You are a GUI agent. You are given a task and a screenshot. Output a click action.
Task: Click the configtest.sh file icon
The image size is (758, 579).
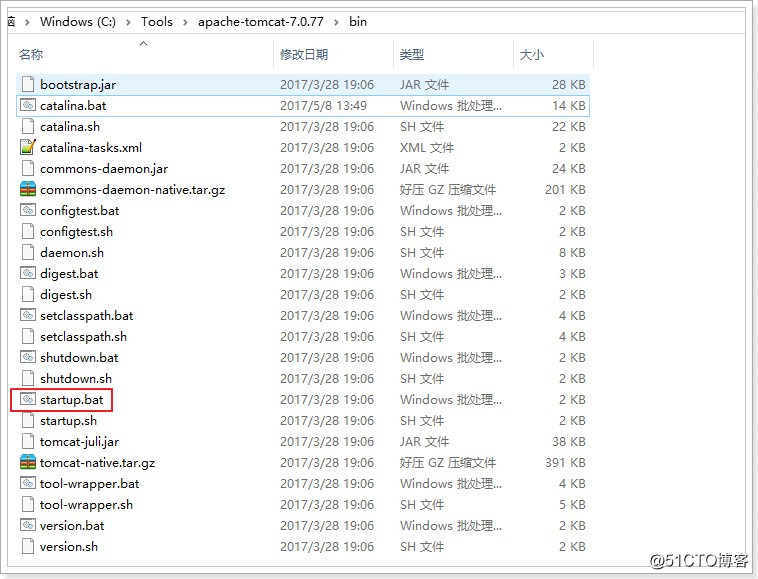28,232
